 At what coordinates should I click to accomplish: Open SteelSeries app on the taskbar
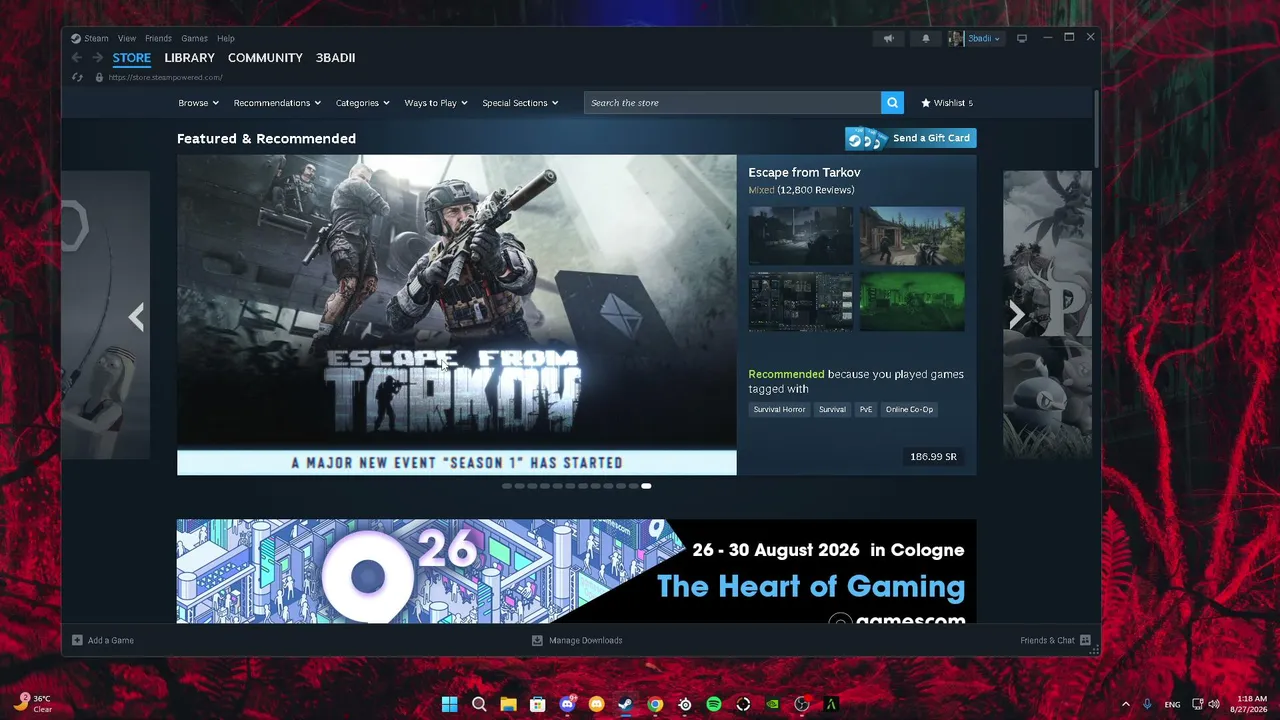click(x=684, y=704)
